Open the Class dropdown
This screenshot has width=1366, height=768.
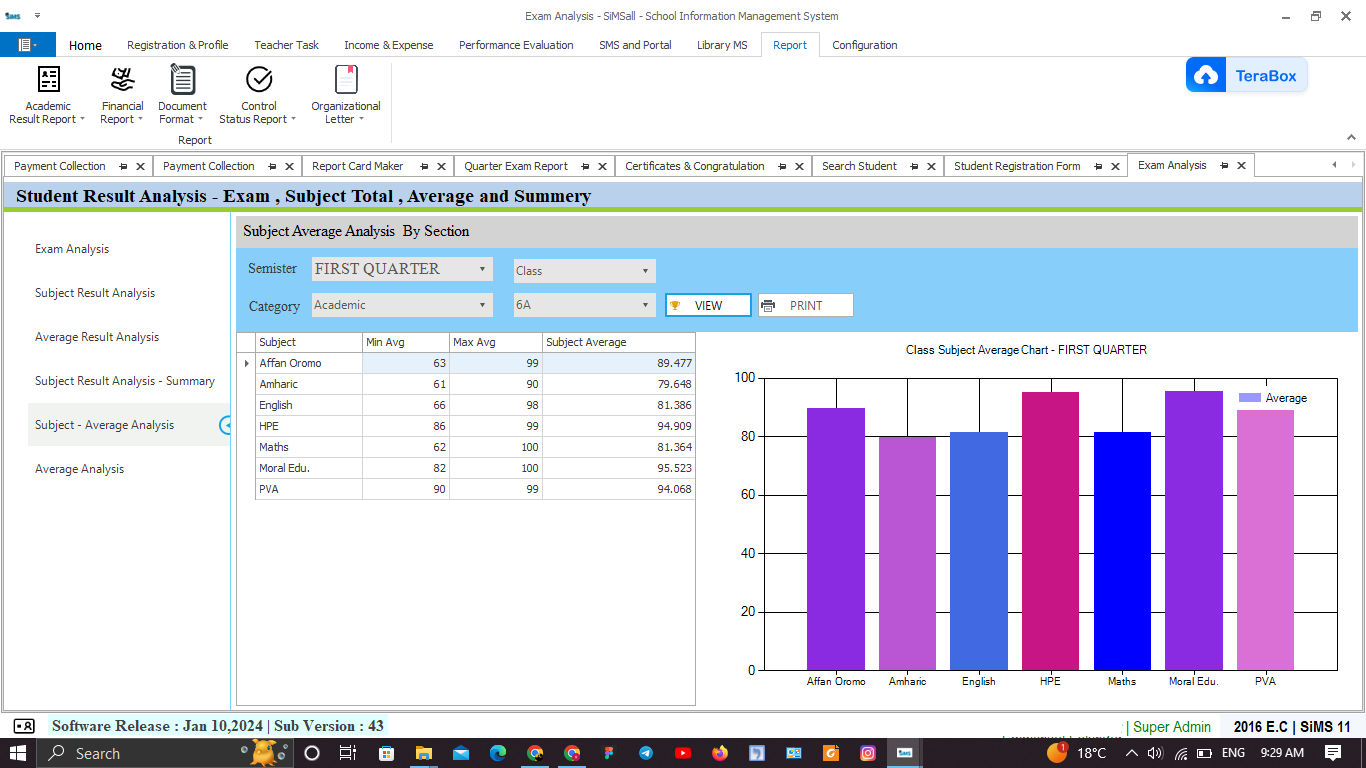tap(585, 271)
